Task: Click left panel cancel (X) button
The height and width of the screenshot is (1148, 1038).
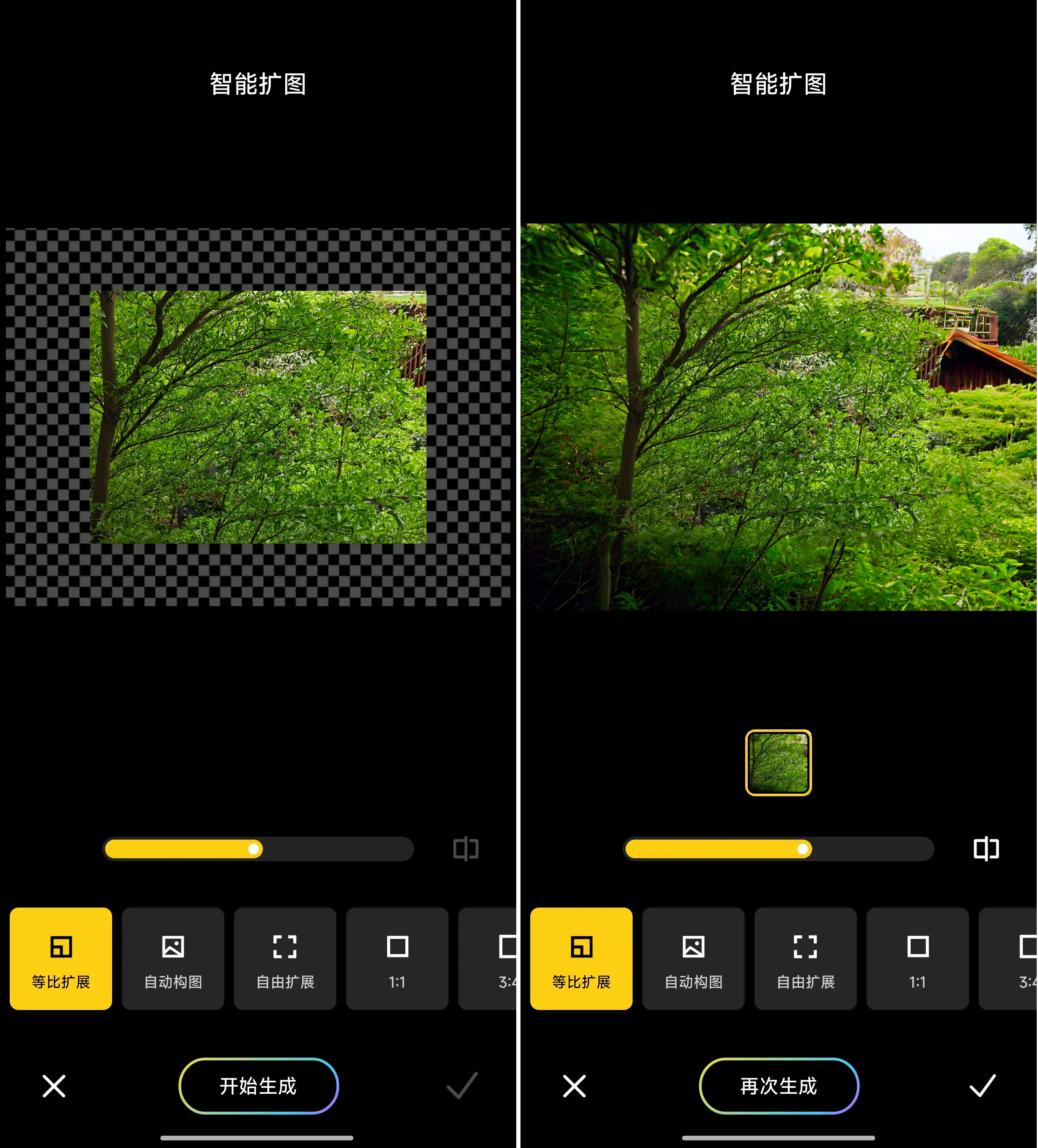Action: 54,1084
